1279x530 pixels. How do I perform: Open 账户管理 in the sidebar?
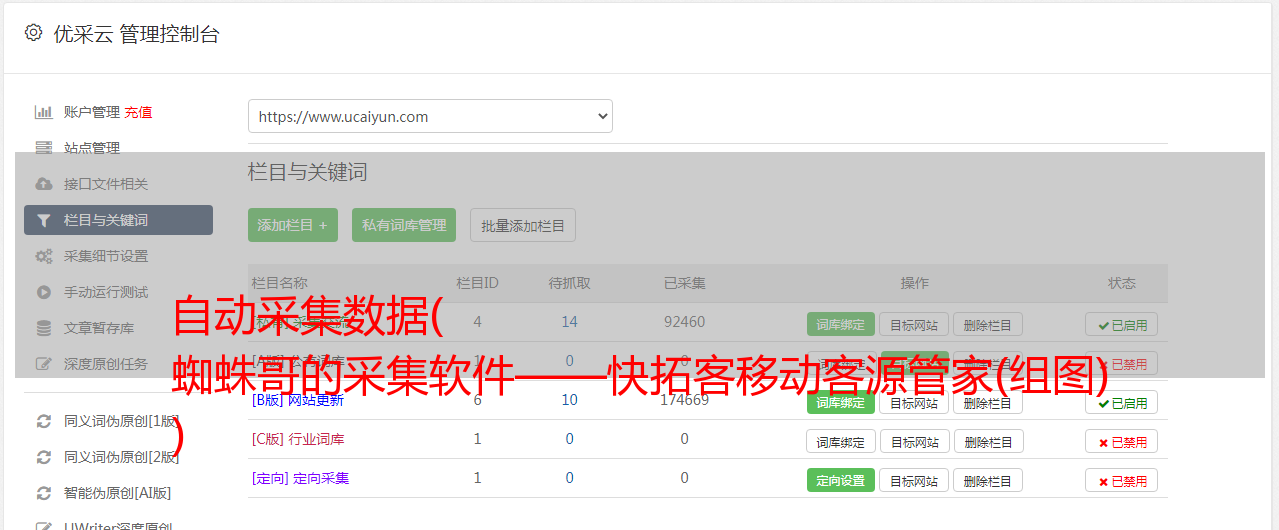[92, 112]
